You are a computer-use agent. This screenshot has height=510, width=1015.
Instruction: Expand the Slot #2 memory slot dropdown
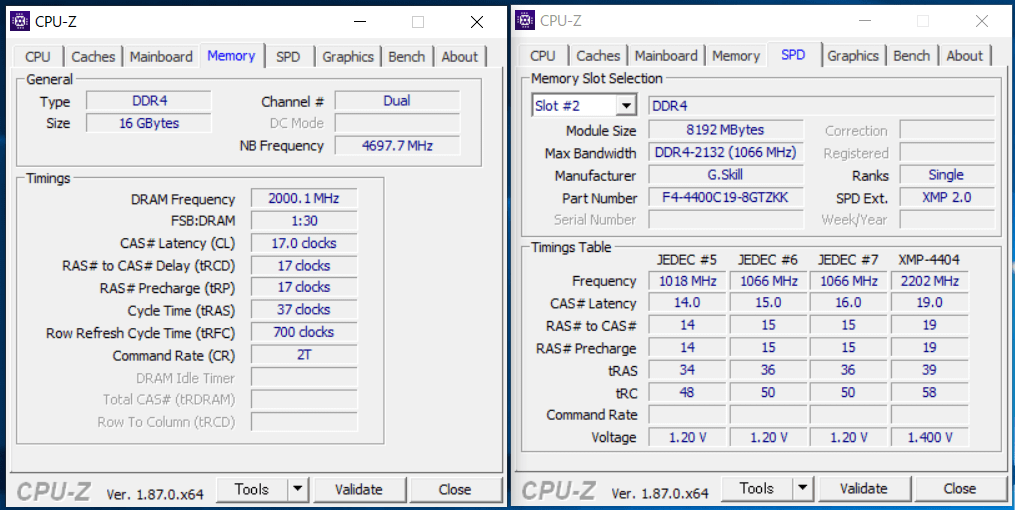[627, 105]
